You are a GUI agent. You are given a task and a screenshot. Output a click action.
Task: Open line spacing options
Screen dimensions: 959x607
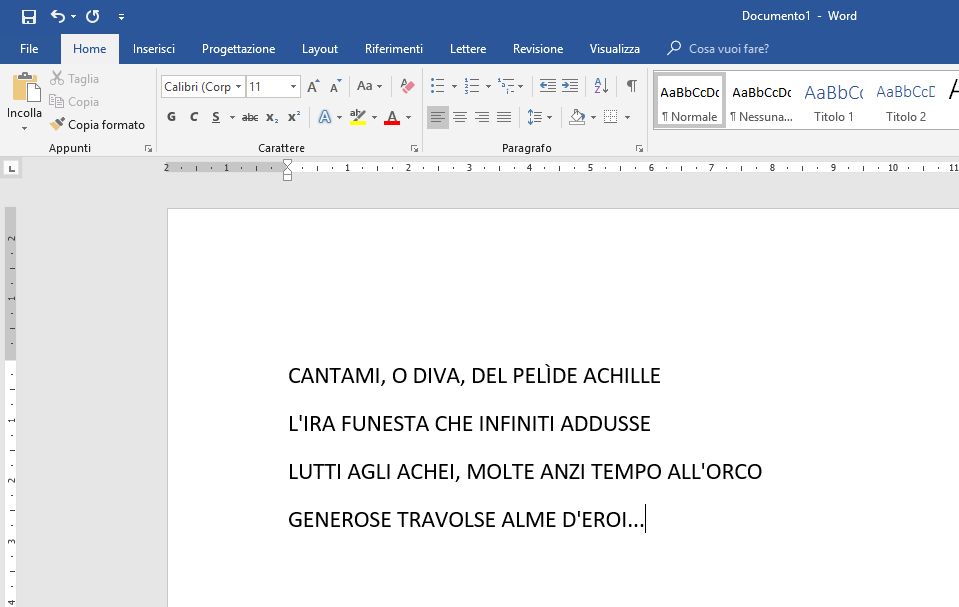point(539,117)
